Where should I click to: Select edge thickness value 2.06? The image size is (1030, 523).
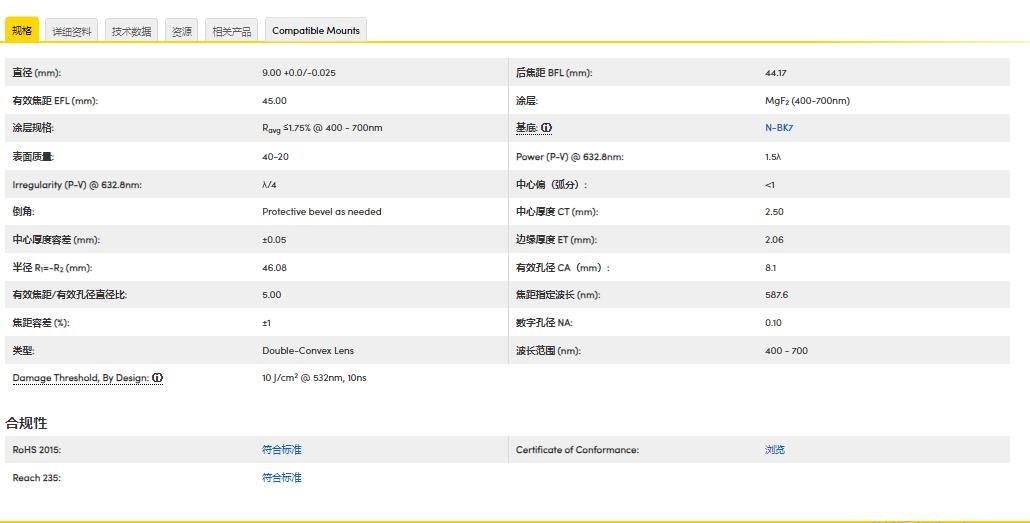pos(774,240)
